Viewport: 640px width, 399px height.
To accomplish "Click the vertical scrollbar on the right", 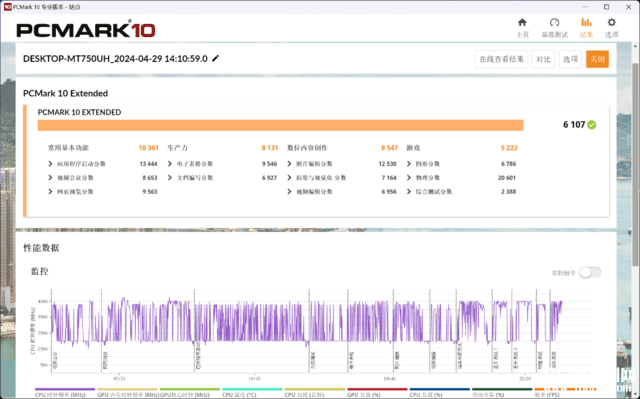I will pos(636,163).
